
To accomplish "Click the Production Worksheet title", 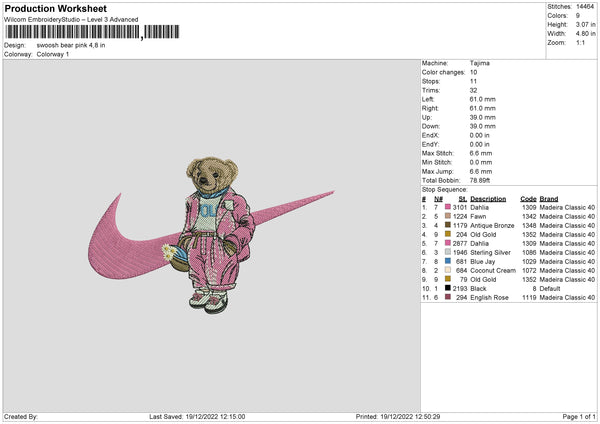I will point(55,8).
